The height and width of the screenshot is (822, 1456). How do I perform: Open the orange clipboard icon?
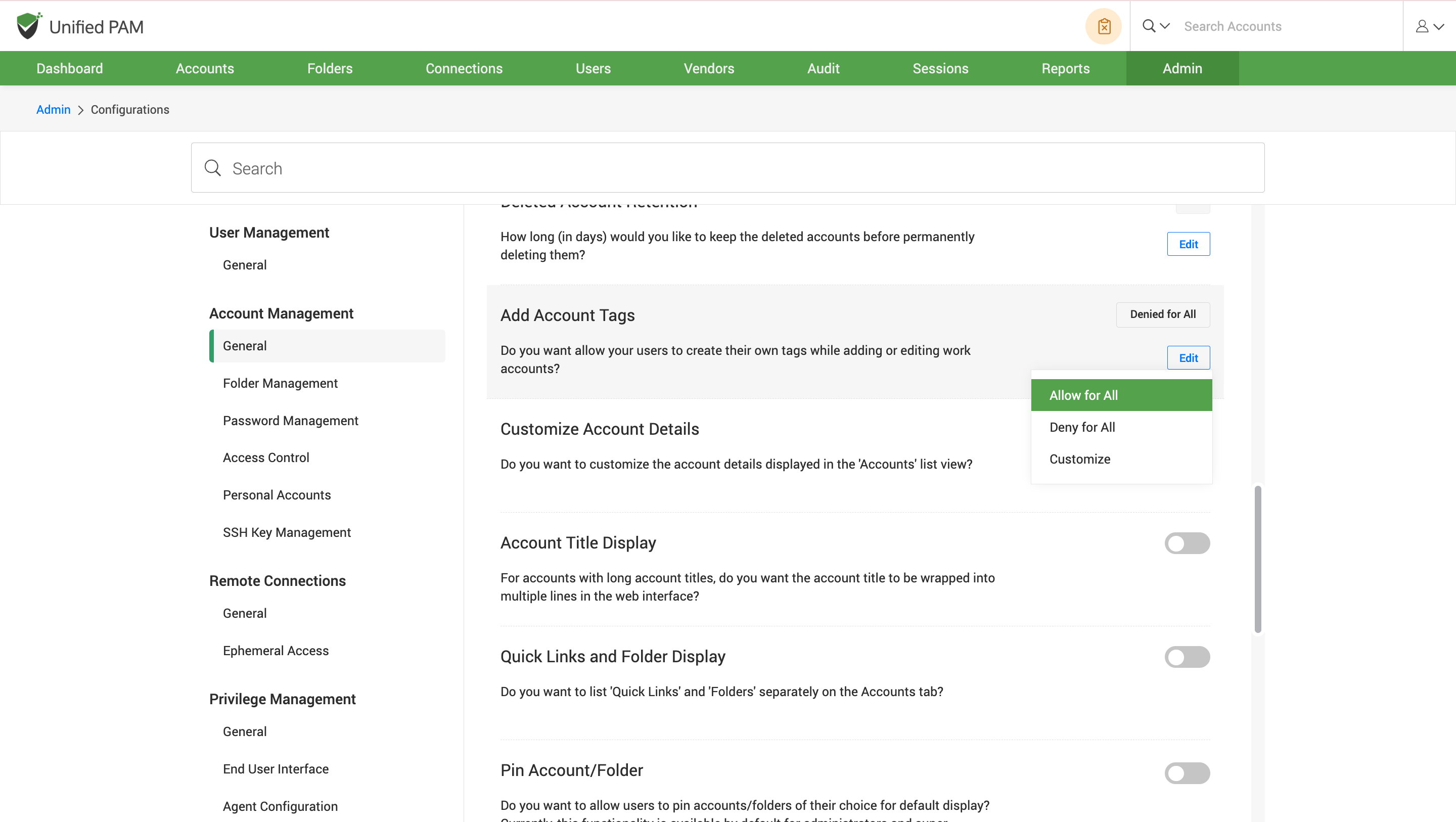pos(1103,26)
